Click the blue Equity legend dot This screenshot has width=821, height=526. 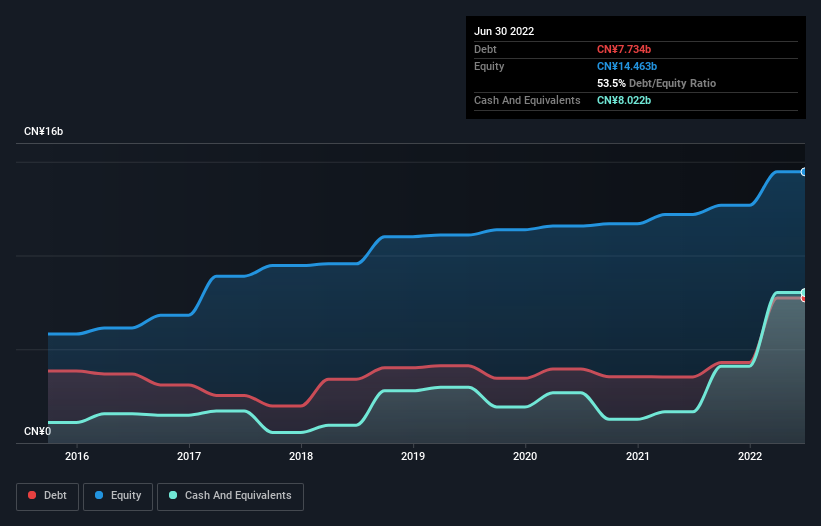coord(99,495)
